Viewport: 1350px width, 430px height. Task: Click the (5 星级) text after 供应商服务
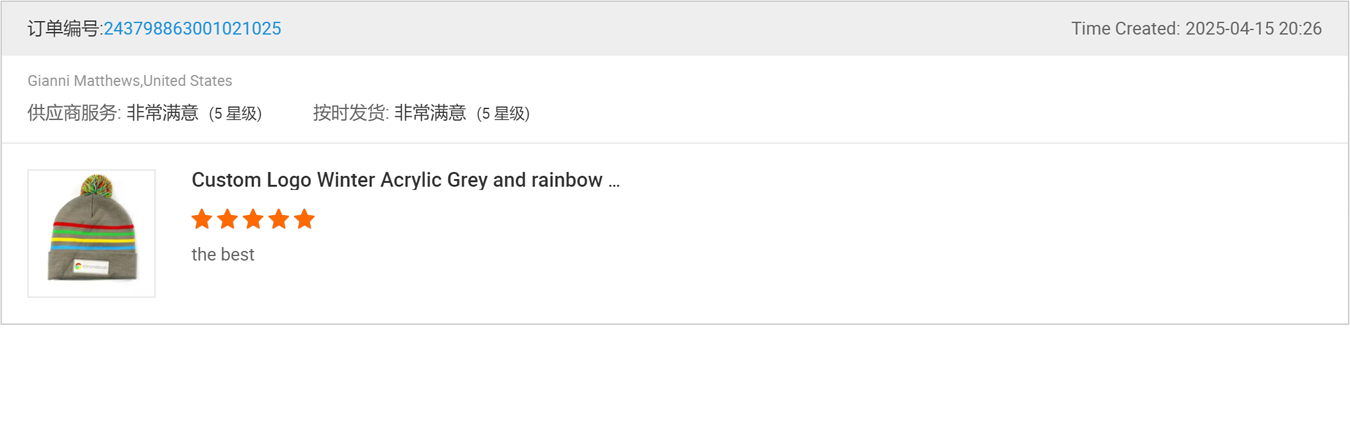[x=235, y=114]
